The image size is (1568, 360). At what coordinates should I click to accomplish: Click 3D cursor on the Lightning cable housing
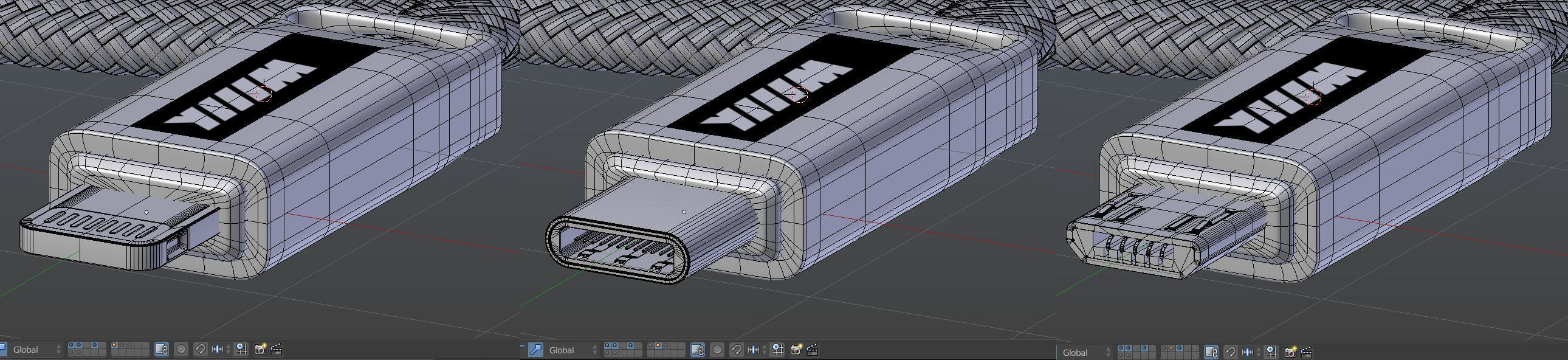pyautogui.click(x=263, y=93)
